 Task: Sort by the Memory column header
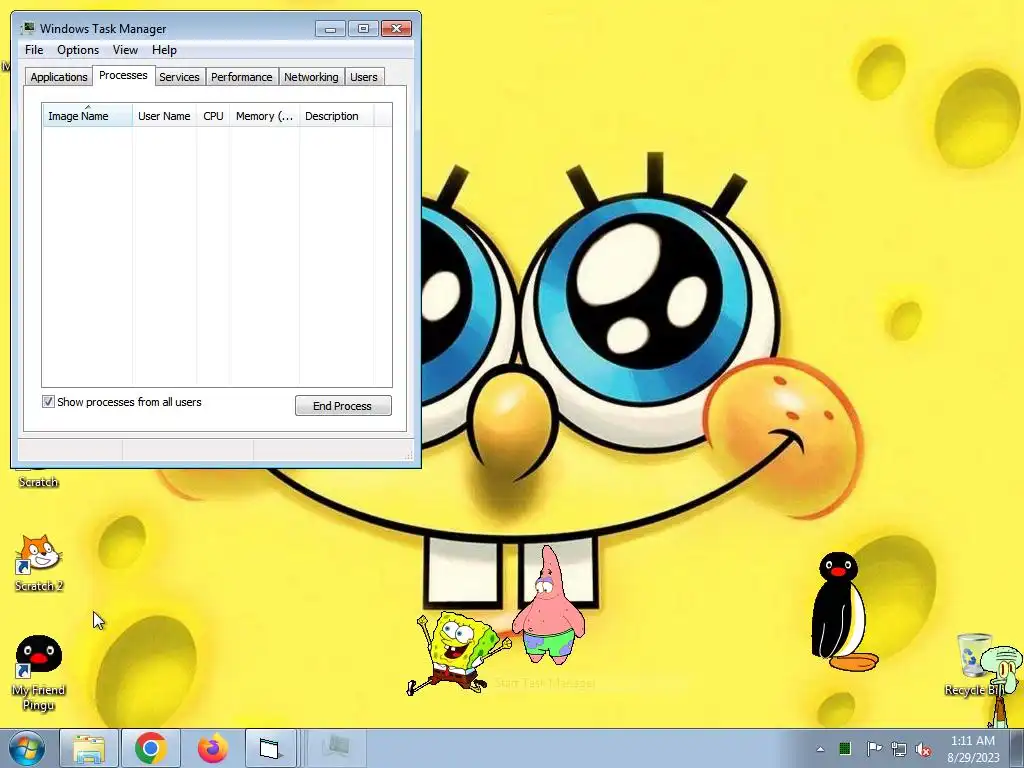264,116
